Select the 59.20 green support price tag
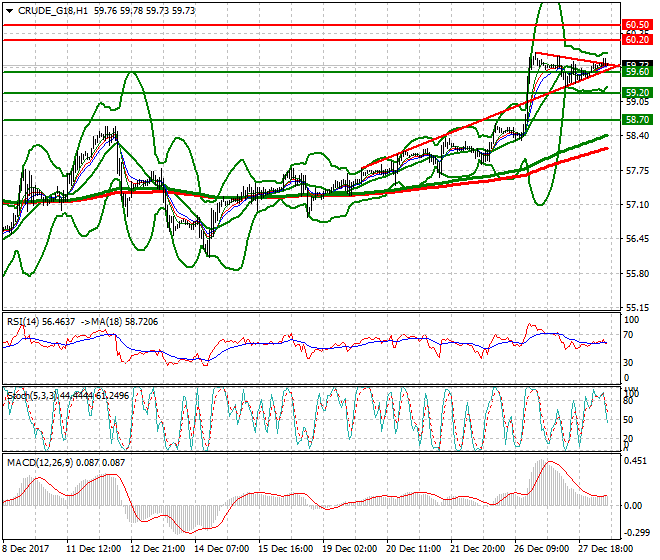660x560 pixels. (636, 92)
